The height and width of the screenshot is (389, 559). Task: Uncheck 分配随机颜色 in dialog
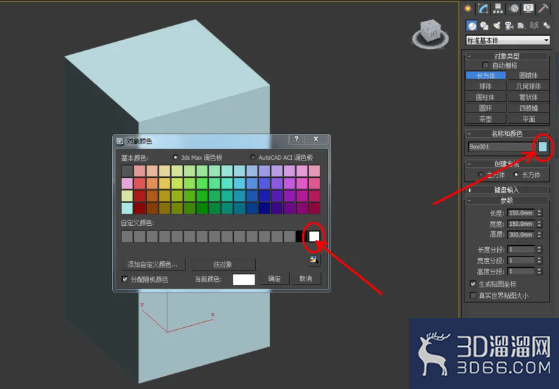[x=125, y=279]
